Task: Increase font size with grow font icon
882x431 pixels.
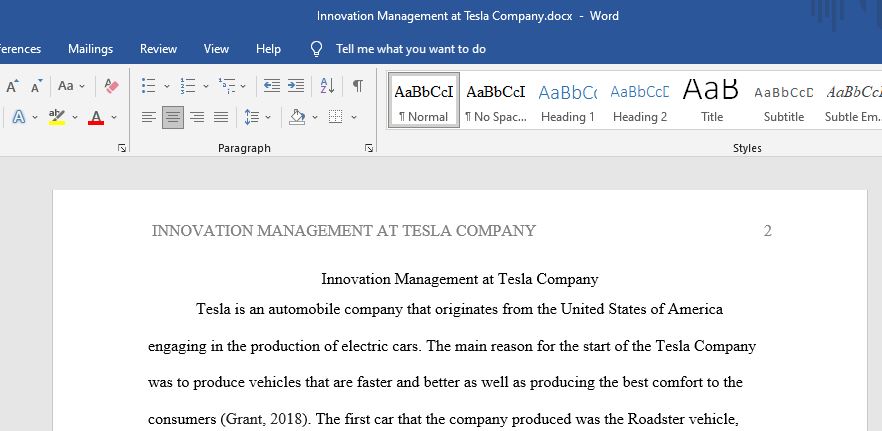Action: (x=12, y=86)
